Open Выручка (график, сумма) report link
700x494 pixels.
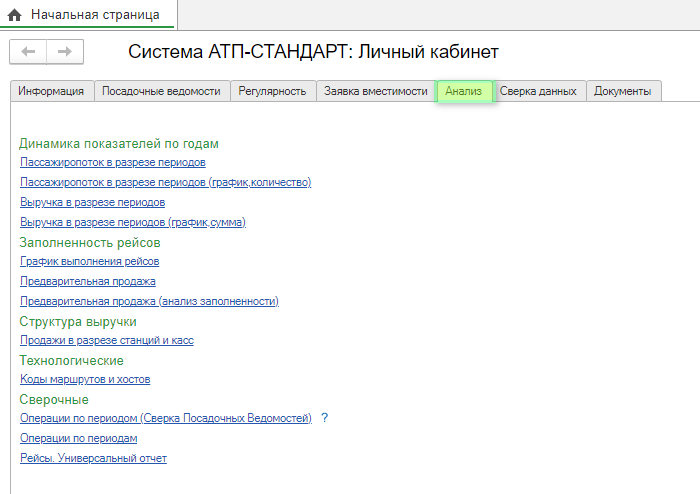[x=132, y=222]
